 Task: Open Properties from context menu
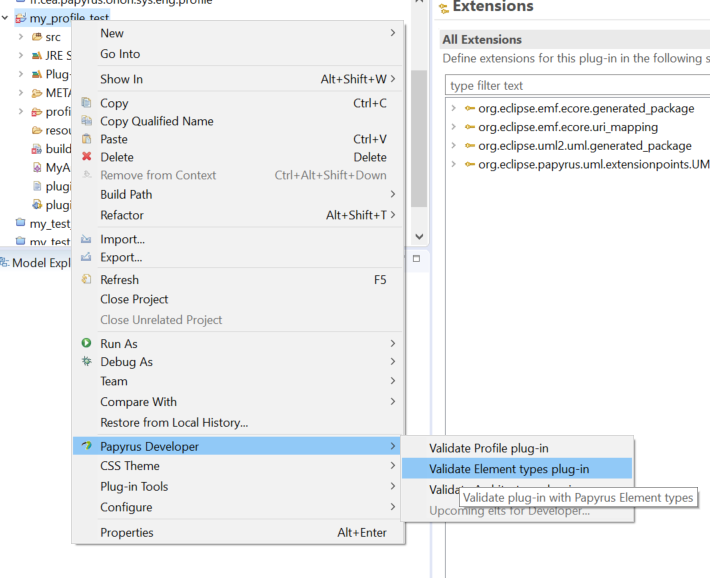[238, 533]
